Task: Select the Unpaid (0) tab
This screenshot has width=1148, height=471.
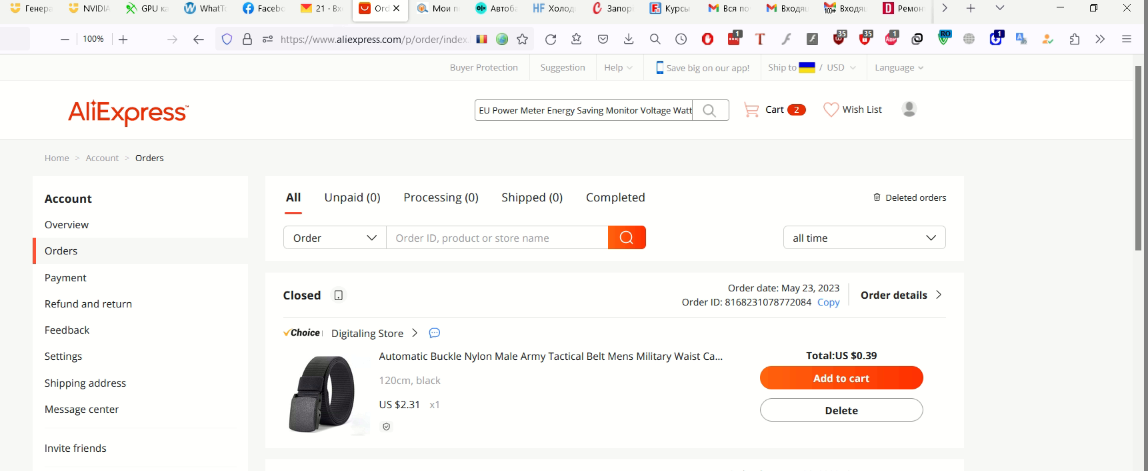Action: tap(352, 198)
